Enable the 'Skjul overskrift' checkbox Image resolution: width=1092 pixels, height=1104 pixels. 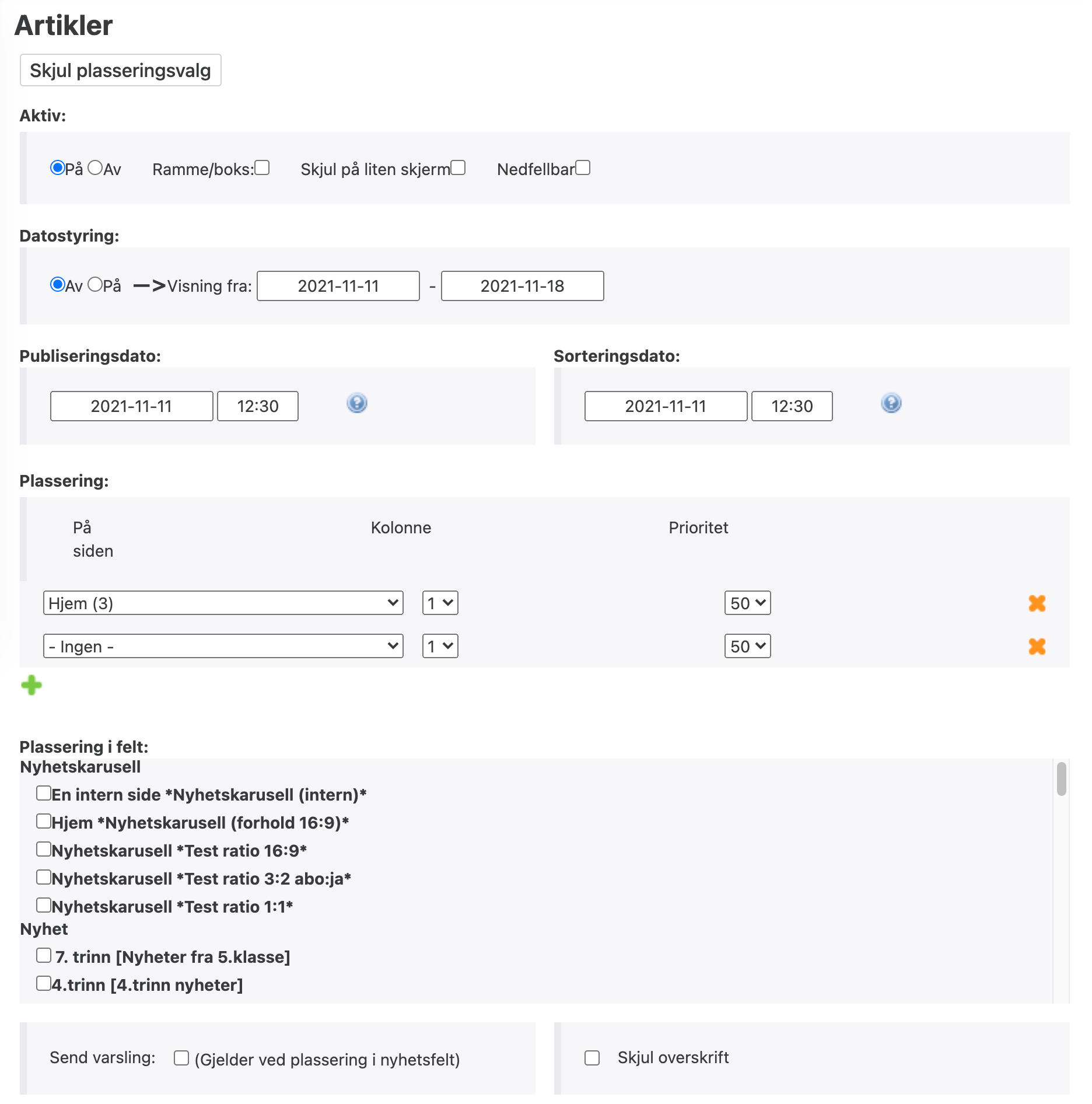[592, 1058]
